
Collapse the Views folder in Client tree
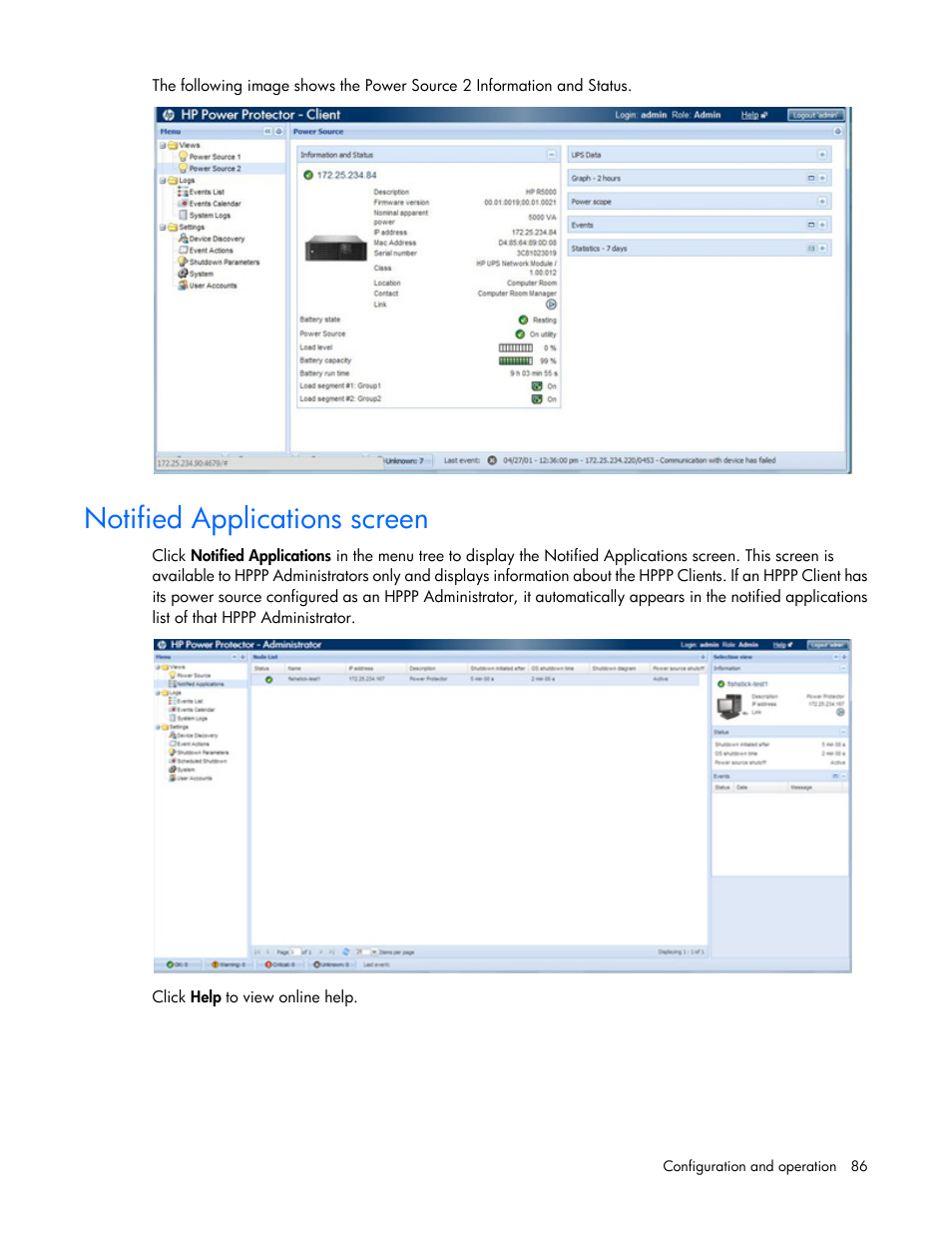pos(162,145)
